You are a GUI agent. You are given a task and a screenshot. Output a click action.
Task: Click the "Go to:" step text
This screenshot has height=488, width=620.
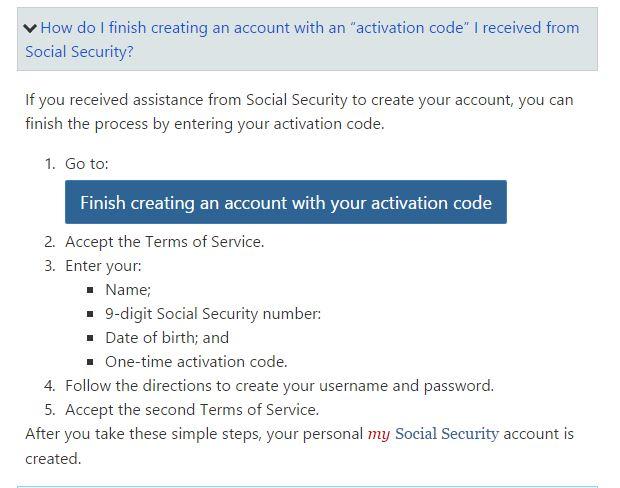87,164
